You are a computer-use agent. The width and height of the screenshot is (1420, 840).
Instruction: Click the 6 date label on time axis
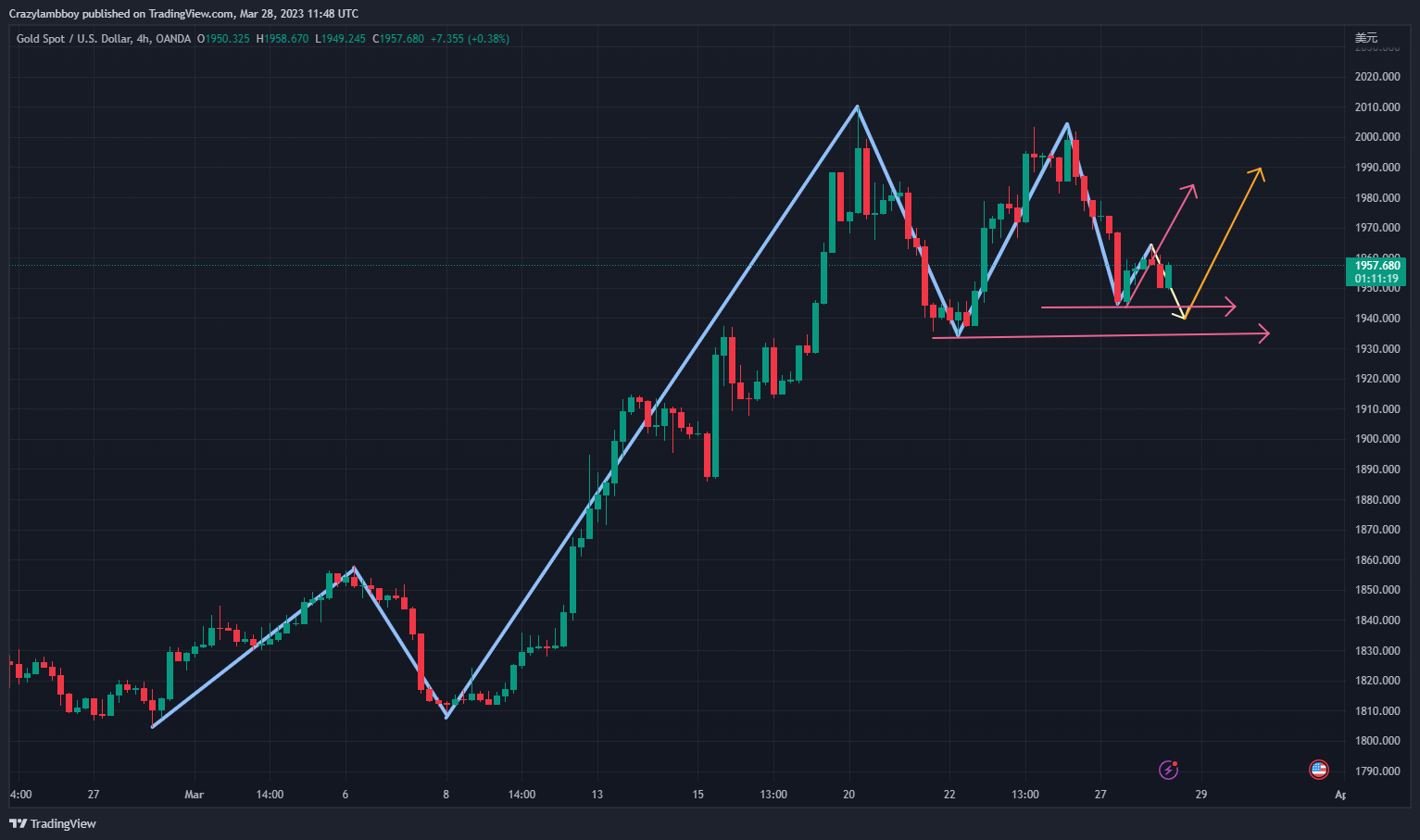coord(346,795)
